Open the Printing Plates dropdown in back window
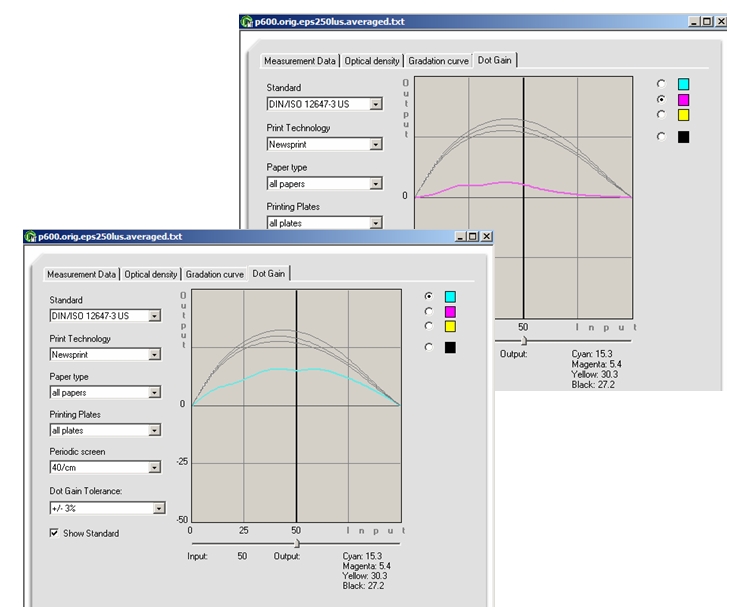 325,223
